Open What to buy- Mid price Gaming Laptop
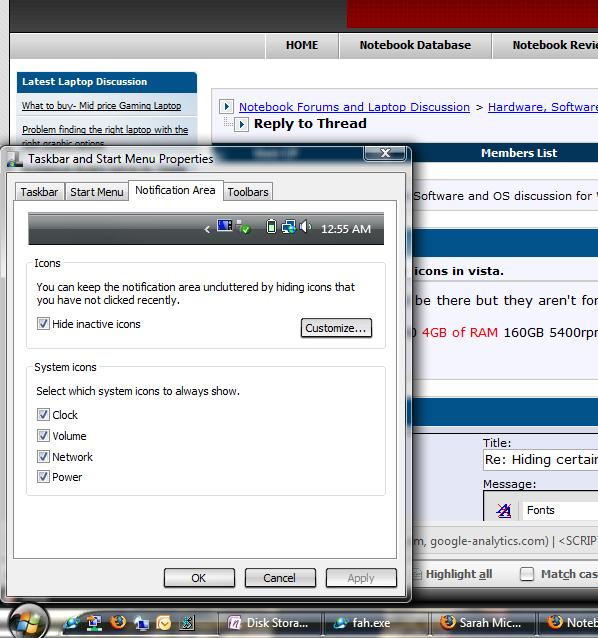Screen dimensions: 598x638 [x=102, y=106]
